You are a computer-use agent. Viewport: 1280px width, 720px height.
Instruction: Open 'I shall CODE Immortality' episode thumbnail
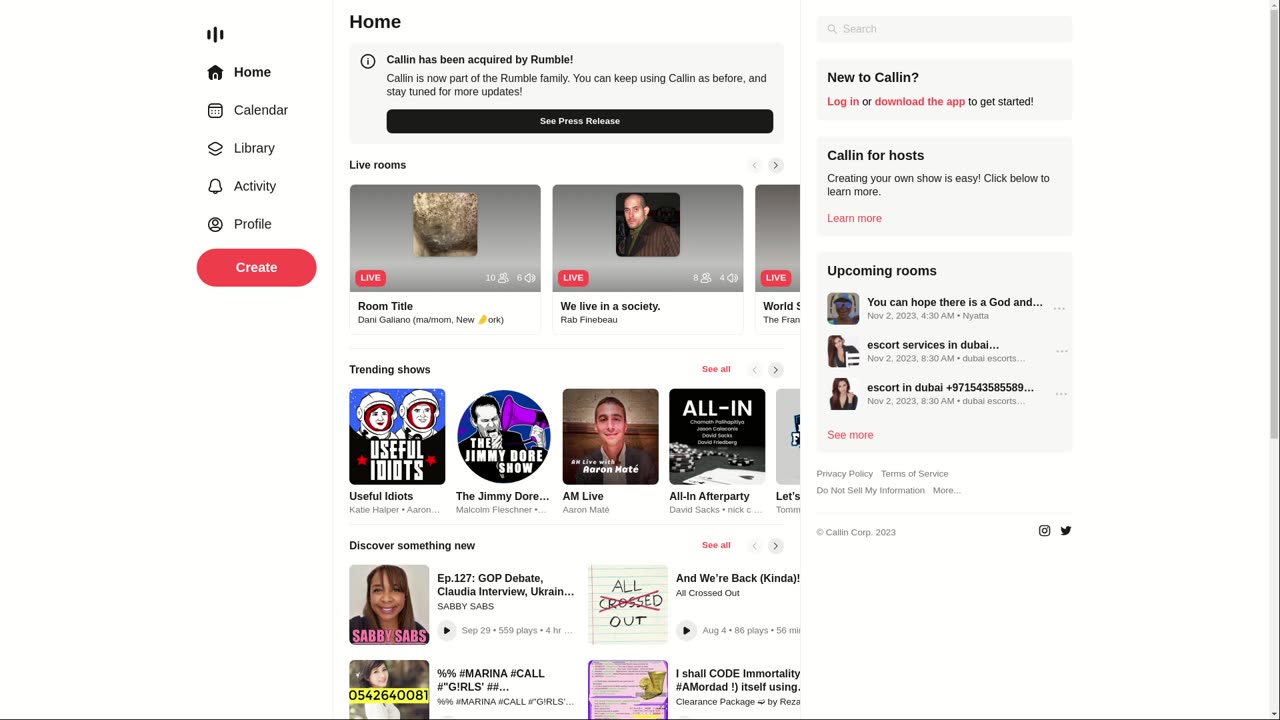pyautogui.click(x=628, y=690)
